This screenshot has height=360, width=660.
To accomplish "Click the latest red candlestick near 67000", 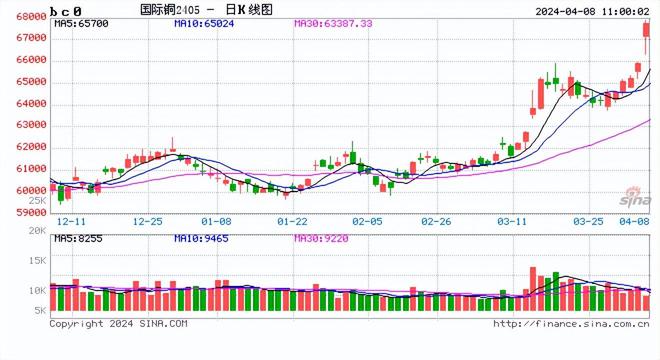I will coord(646,31).
